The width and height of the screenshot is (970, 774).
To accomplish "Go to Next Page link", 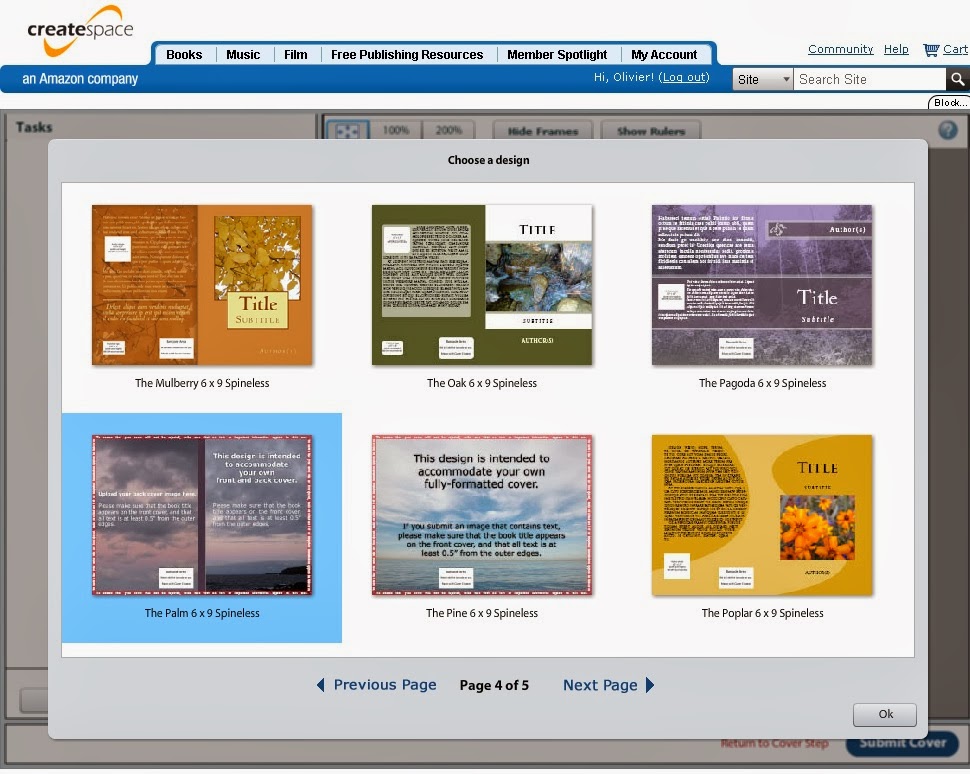I will (x=600, y=685).
